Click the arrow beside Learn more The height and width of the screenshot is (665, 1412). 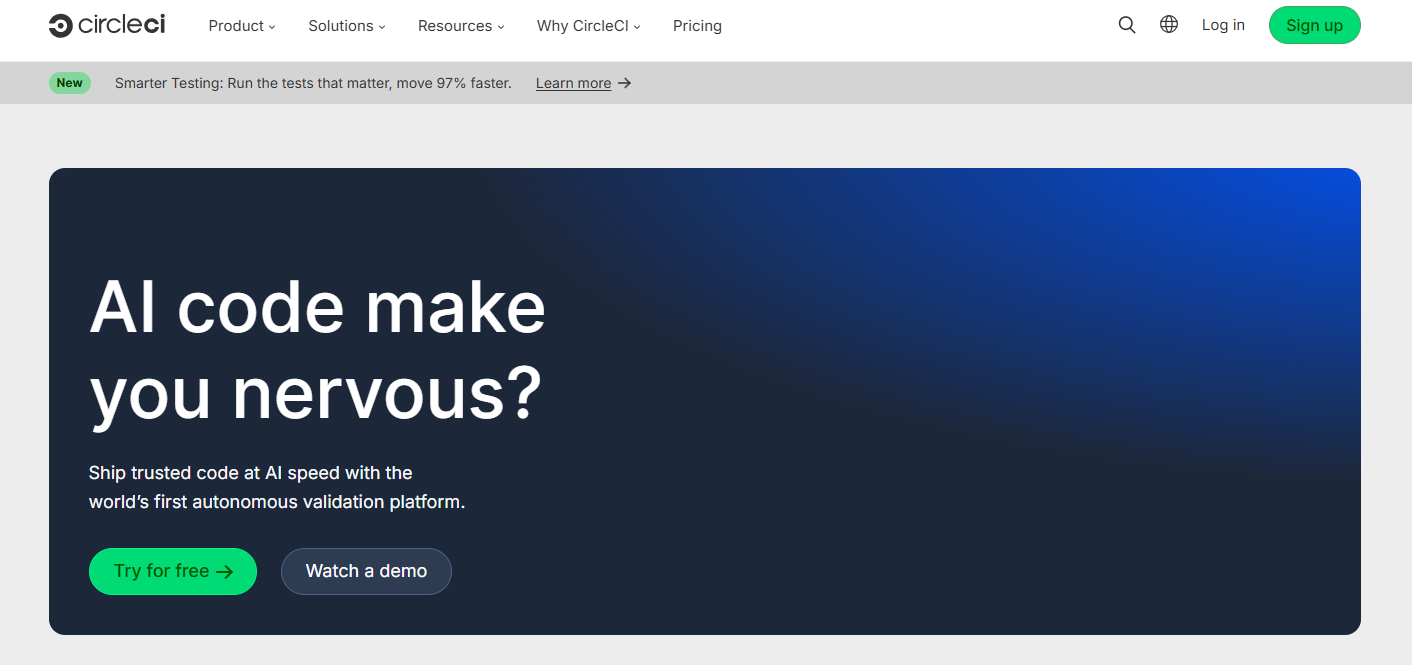click(x=625, y=83)
